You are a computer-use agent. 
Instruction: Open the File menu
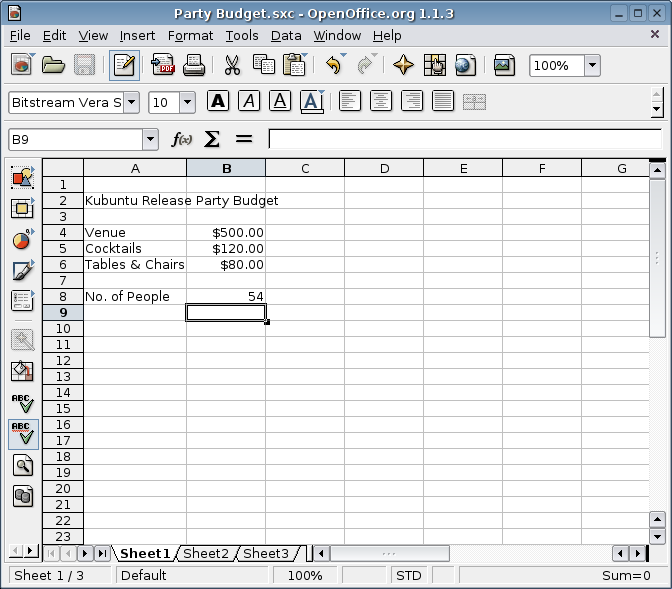pyautogui.click(x=20, y=36)
